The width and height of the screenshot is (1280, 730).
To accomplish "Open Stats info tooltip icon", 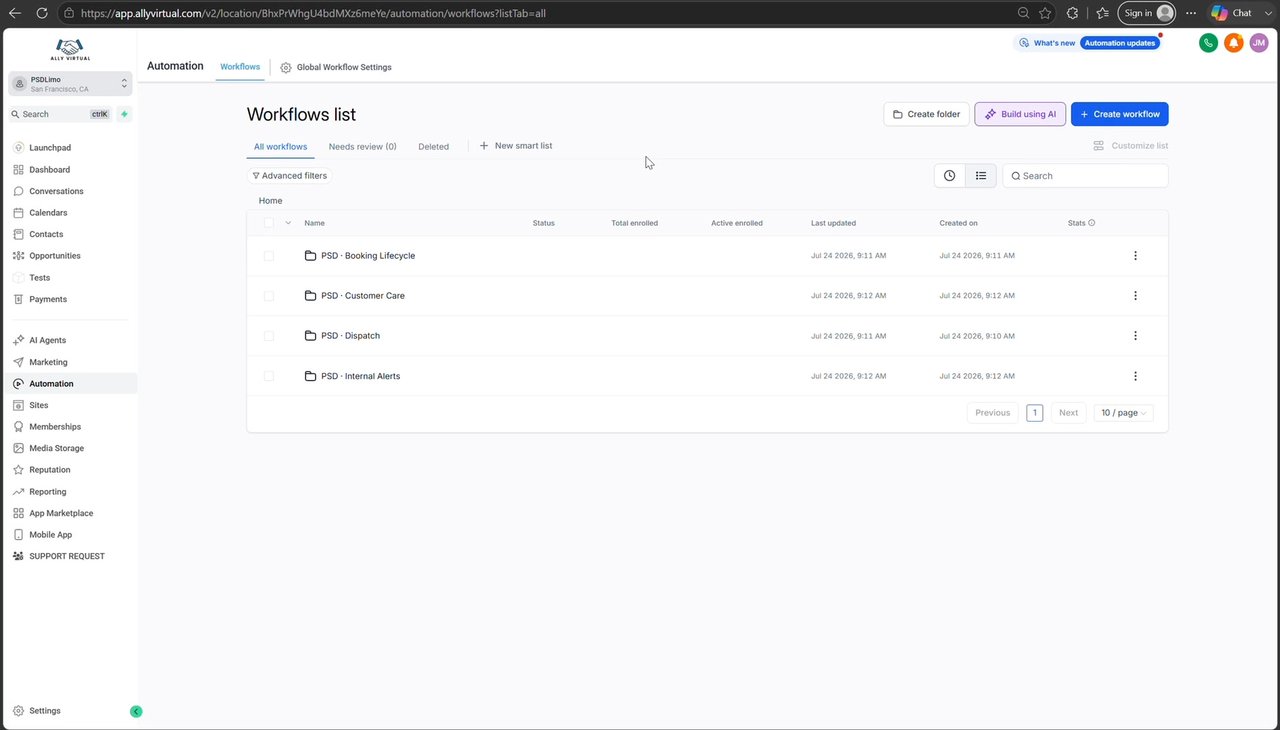I will click(x=1091, y=223).
